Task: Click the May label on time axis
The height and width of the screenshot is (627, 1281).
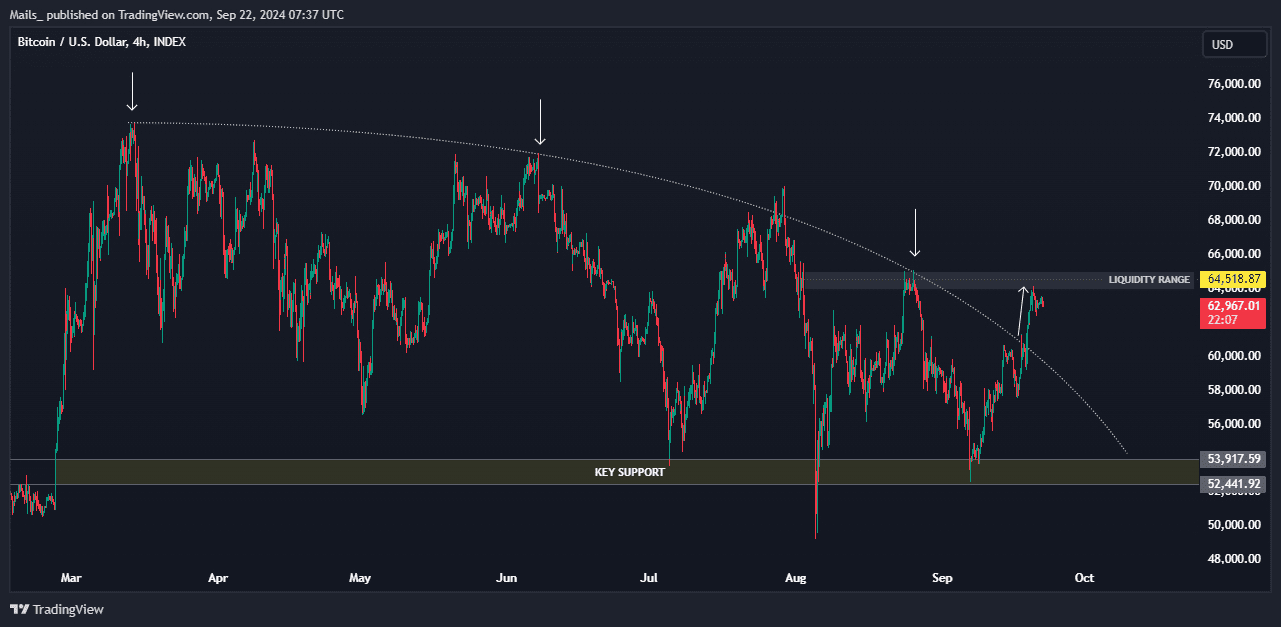Action: pyautogui.click(x=360, y=578)
